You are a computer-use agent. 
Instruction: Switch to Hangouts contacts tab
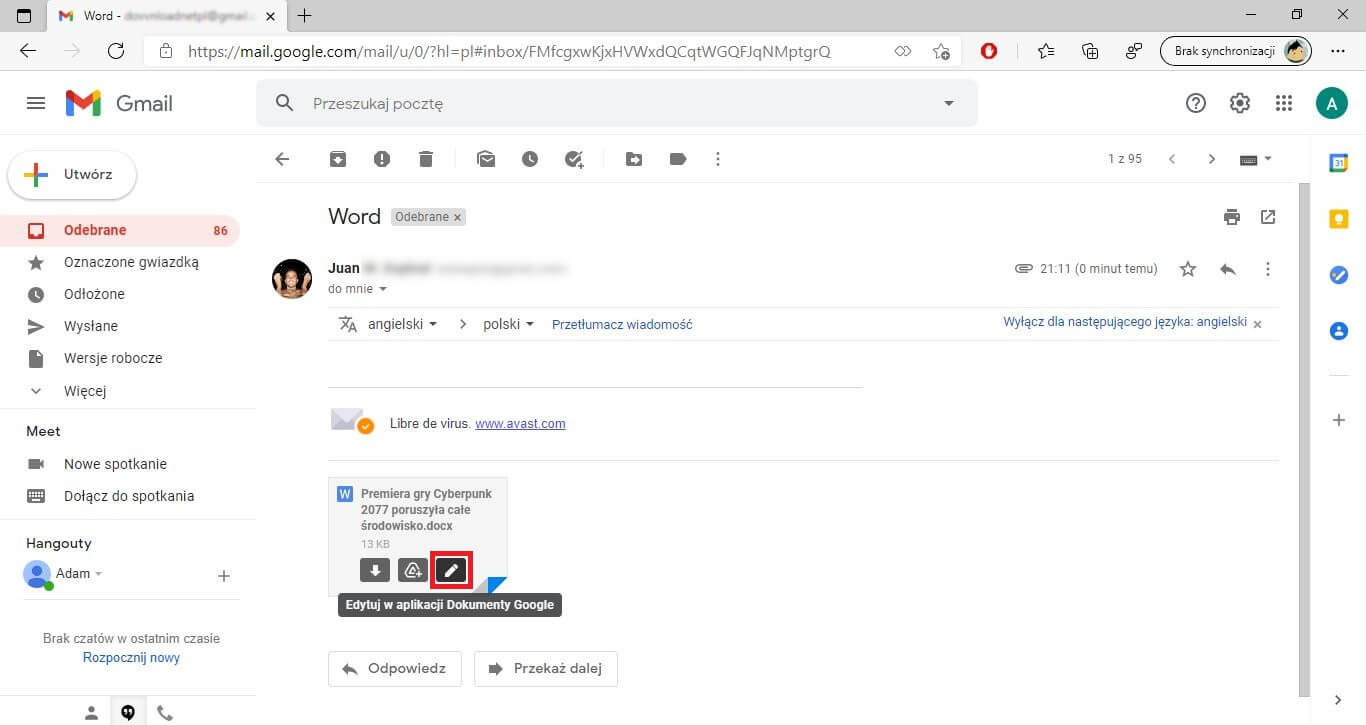(x=91, y=713)
